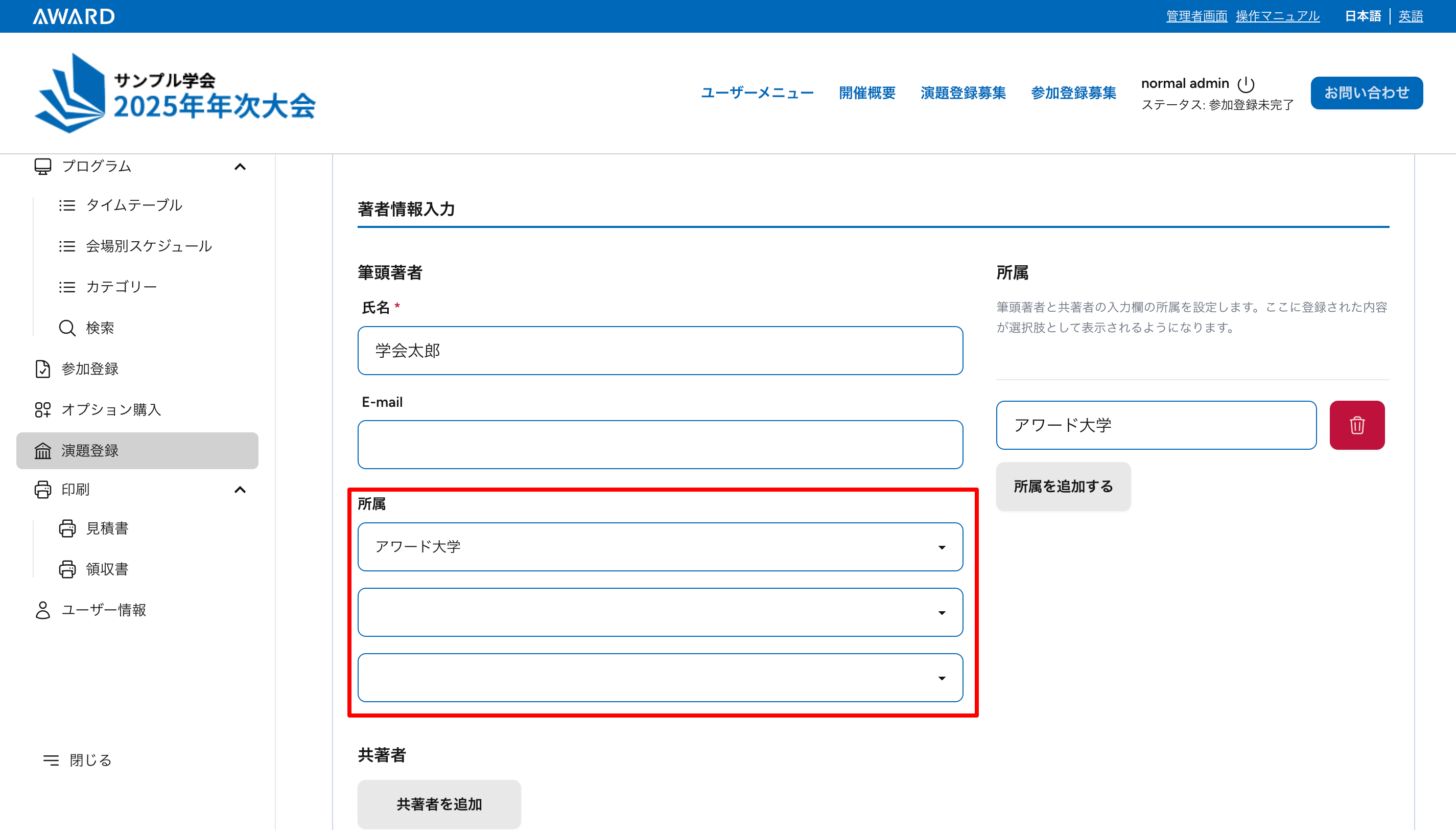Open 領収書 under 印刷

pos(107,569)
